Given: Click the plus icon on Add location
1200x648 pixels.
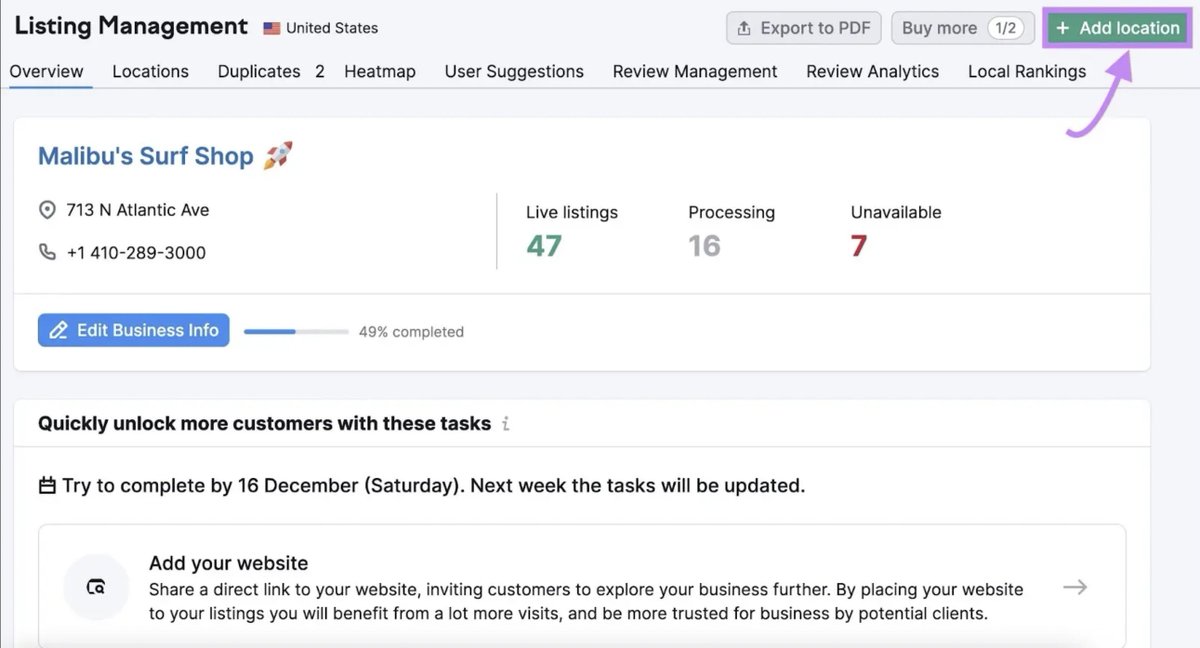Looking at the screenshot, I should (1063, 28).
